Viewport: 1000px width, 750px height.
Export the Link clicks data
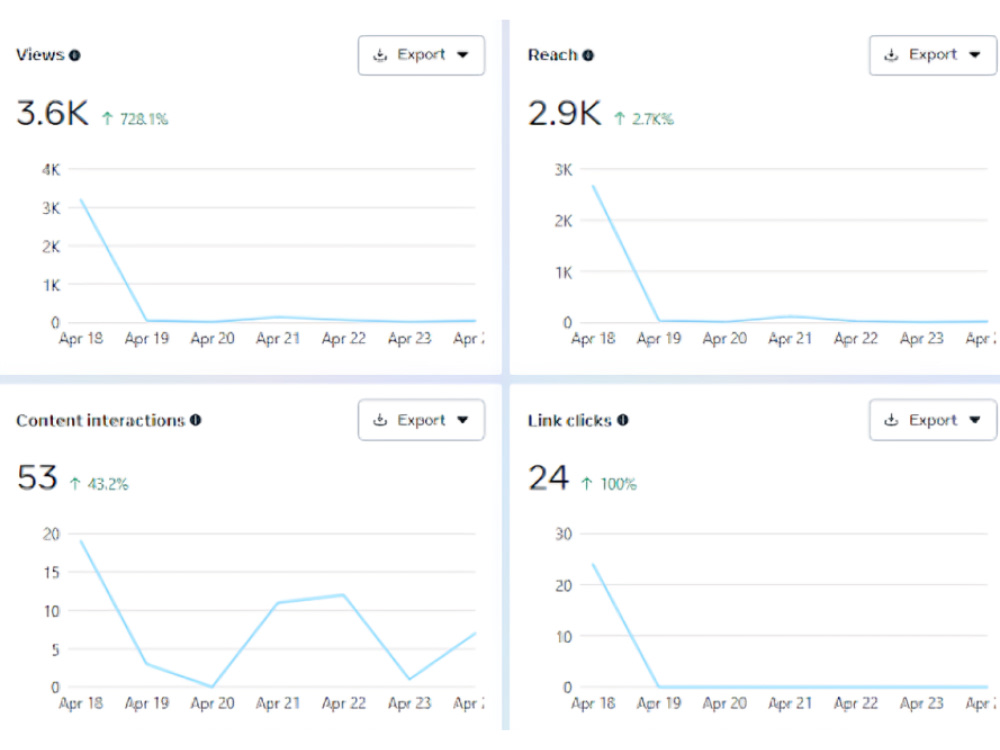click(x=932, y=420)
